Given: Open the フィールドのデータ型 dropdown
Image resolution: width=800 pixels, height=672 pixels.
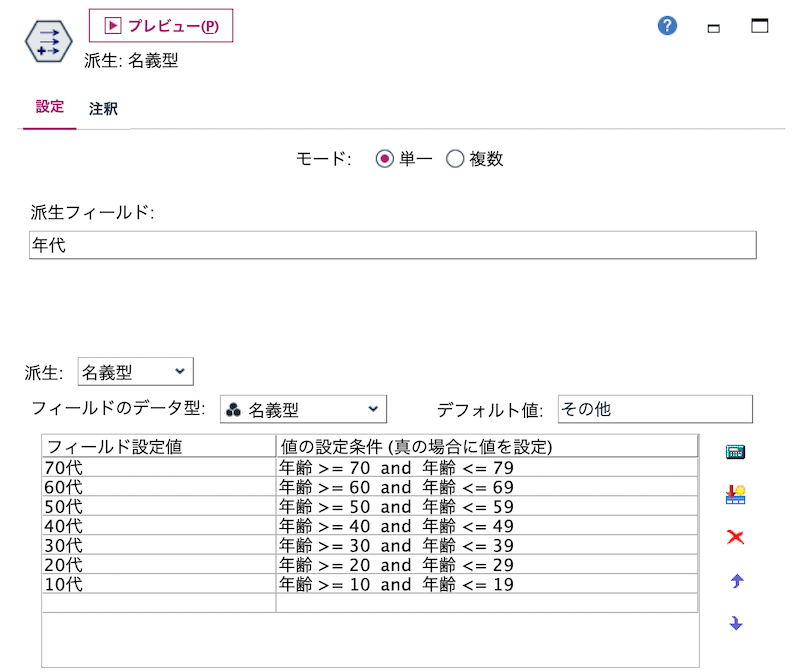Looking at the screenshot, I should pyautogui.click(x=371, y=408).
